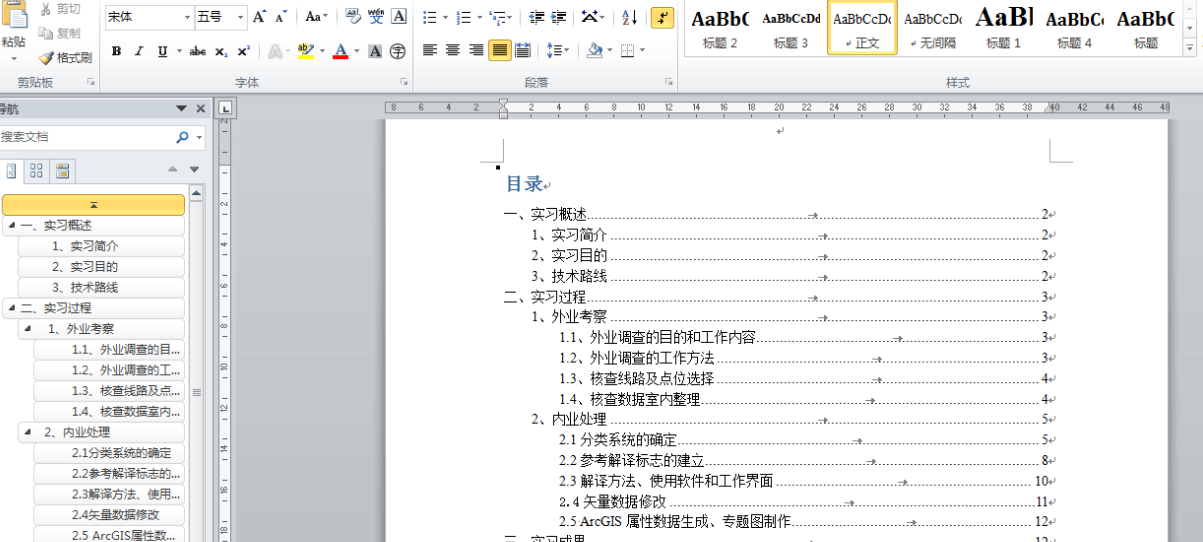Switch to search results tab in navigation pane
Viewport: 1203px width, 542px height.
point(62,170)
